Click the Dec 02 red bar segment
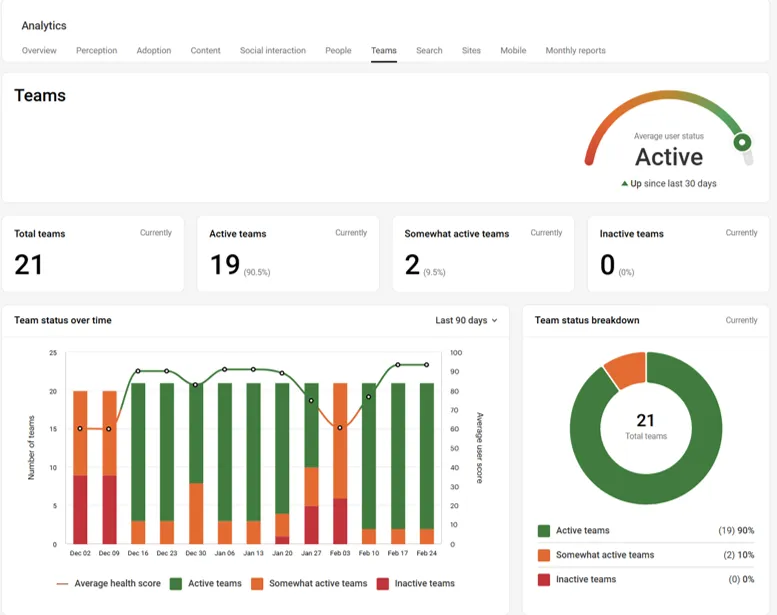777x615 pixels. pos(80,509)
